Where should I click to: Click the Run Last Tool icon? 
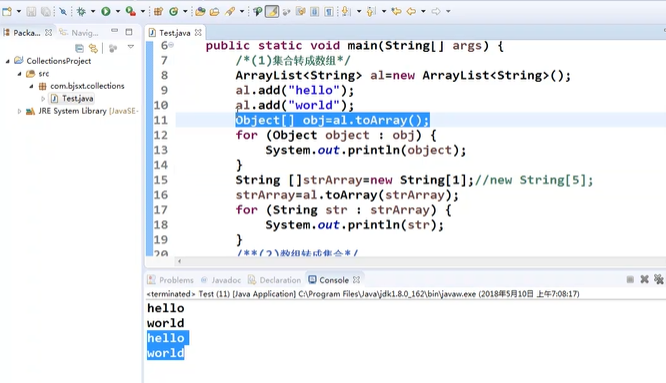tap(131, 11)
